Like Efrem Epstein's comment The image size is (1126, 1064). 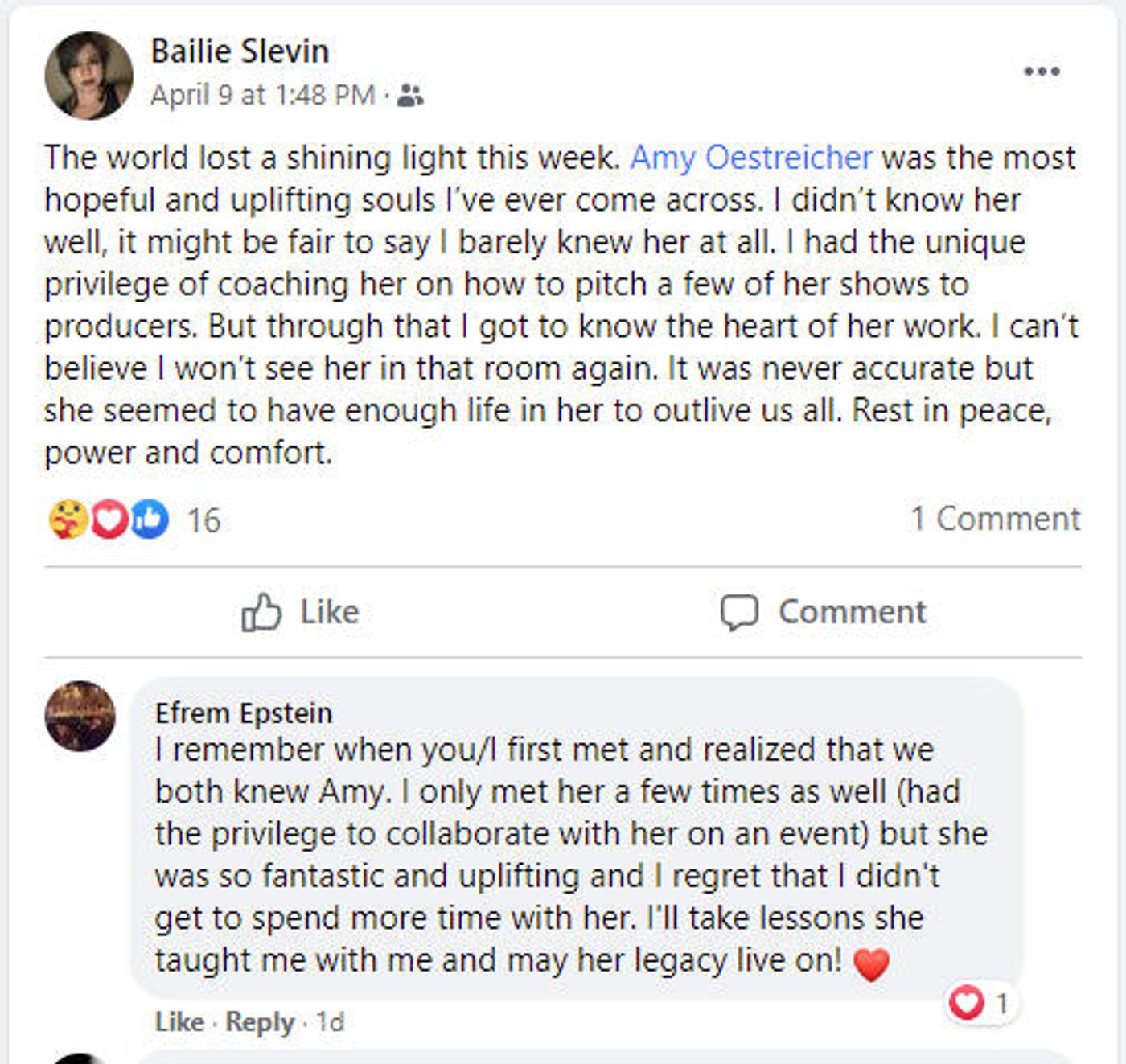point(179,1021)
